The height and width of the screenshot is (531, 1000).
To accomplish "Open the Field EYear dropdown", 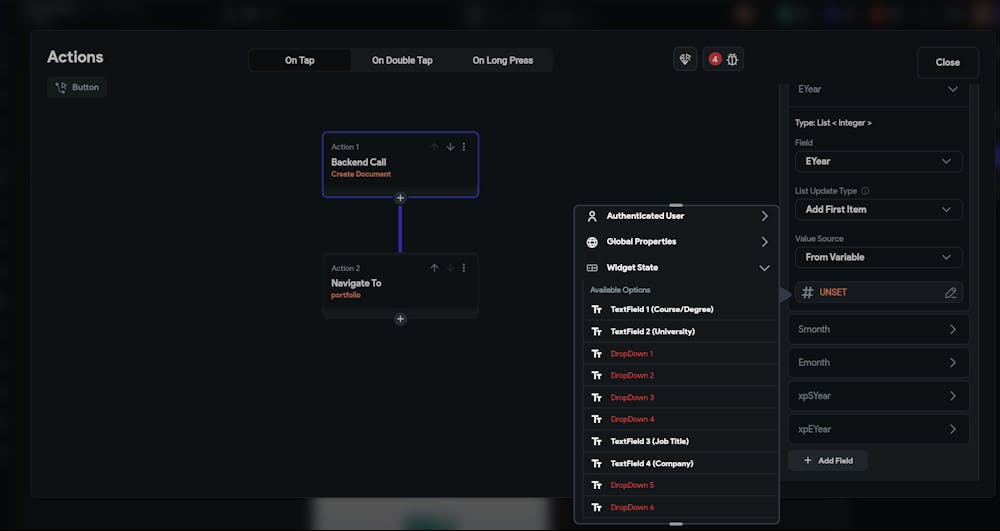I will click(x=878, y=161).
